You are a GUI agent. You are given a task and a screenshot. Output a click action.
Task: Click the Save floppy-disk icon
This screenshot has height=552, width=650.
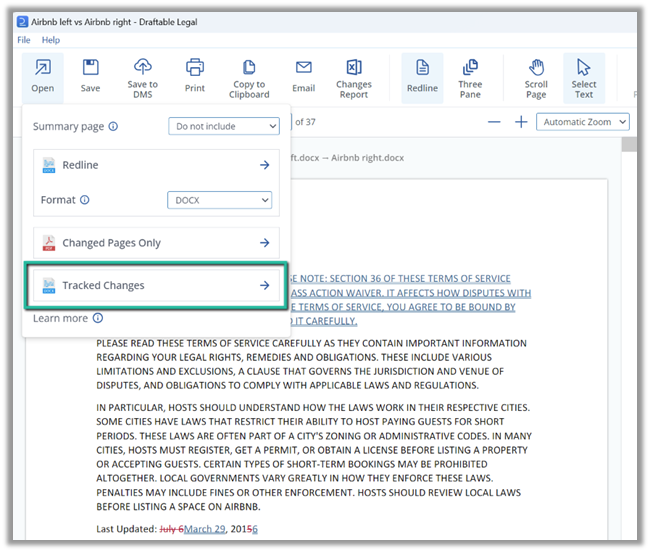90,67
